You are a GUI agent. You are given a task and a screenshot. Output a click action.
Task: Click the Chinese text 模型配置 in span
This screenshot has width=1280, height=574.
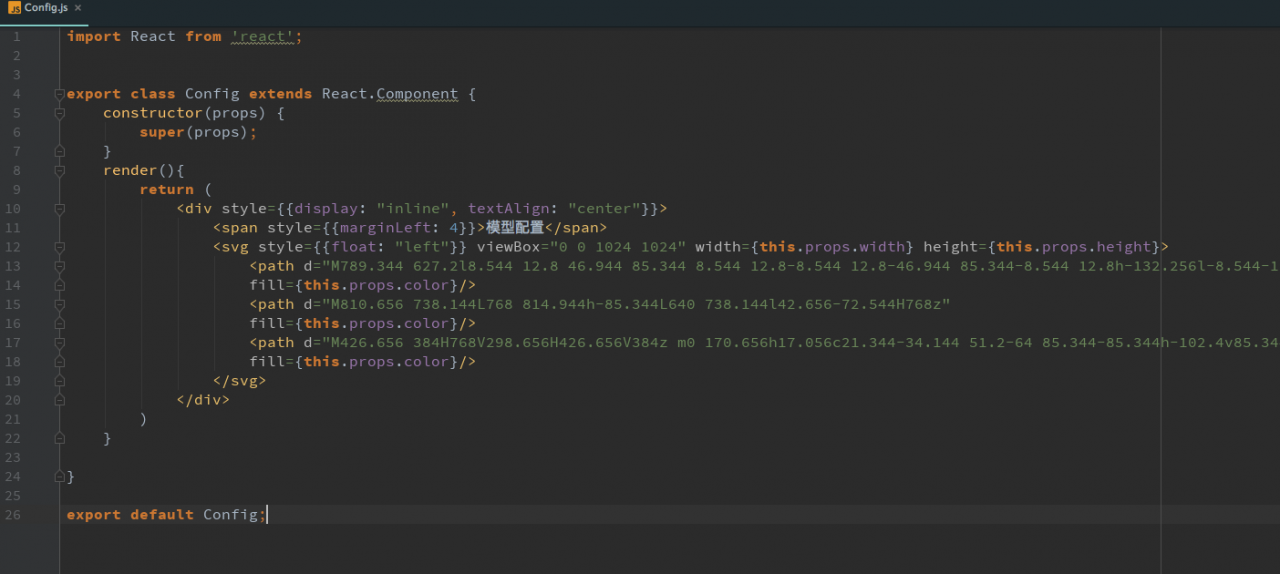click(x=515, y=228)
